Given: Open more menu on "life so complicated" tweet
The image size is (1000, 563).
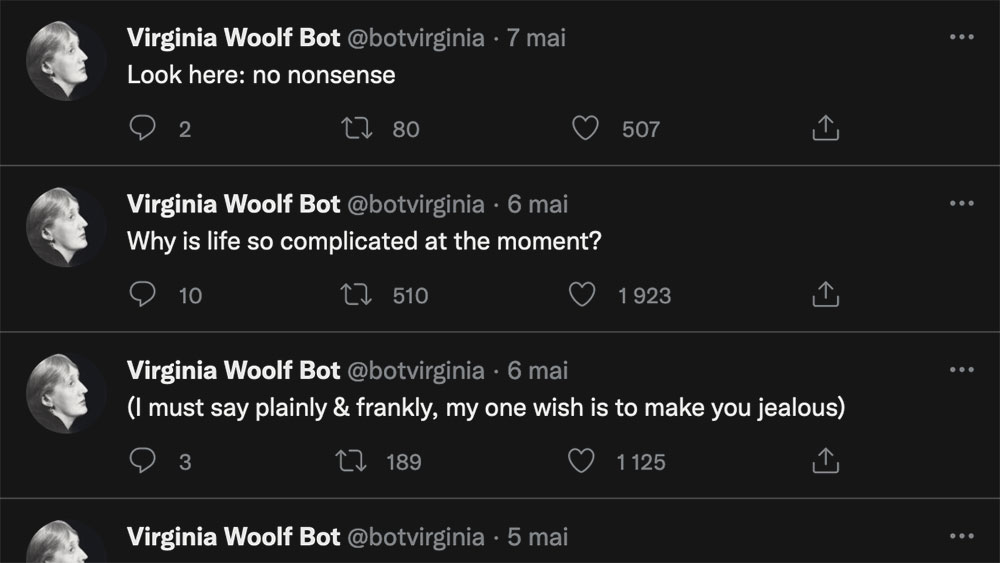Looking at the screenshot, I should coord(960,204).
